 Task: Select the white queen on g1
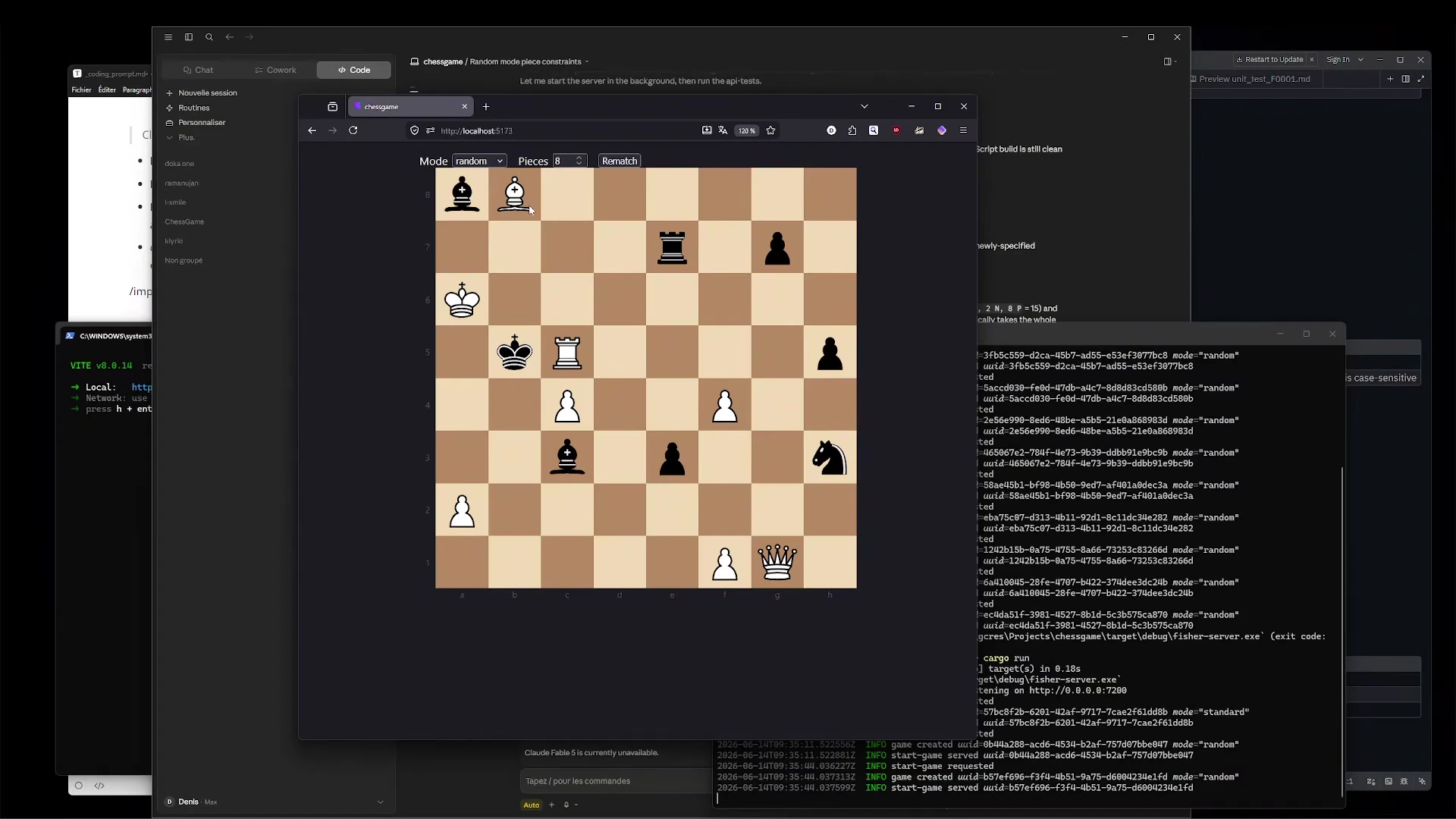tap(777, 563)
